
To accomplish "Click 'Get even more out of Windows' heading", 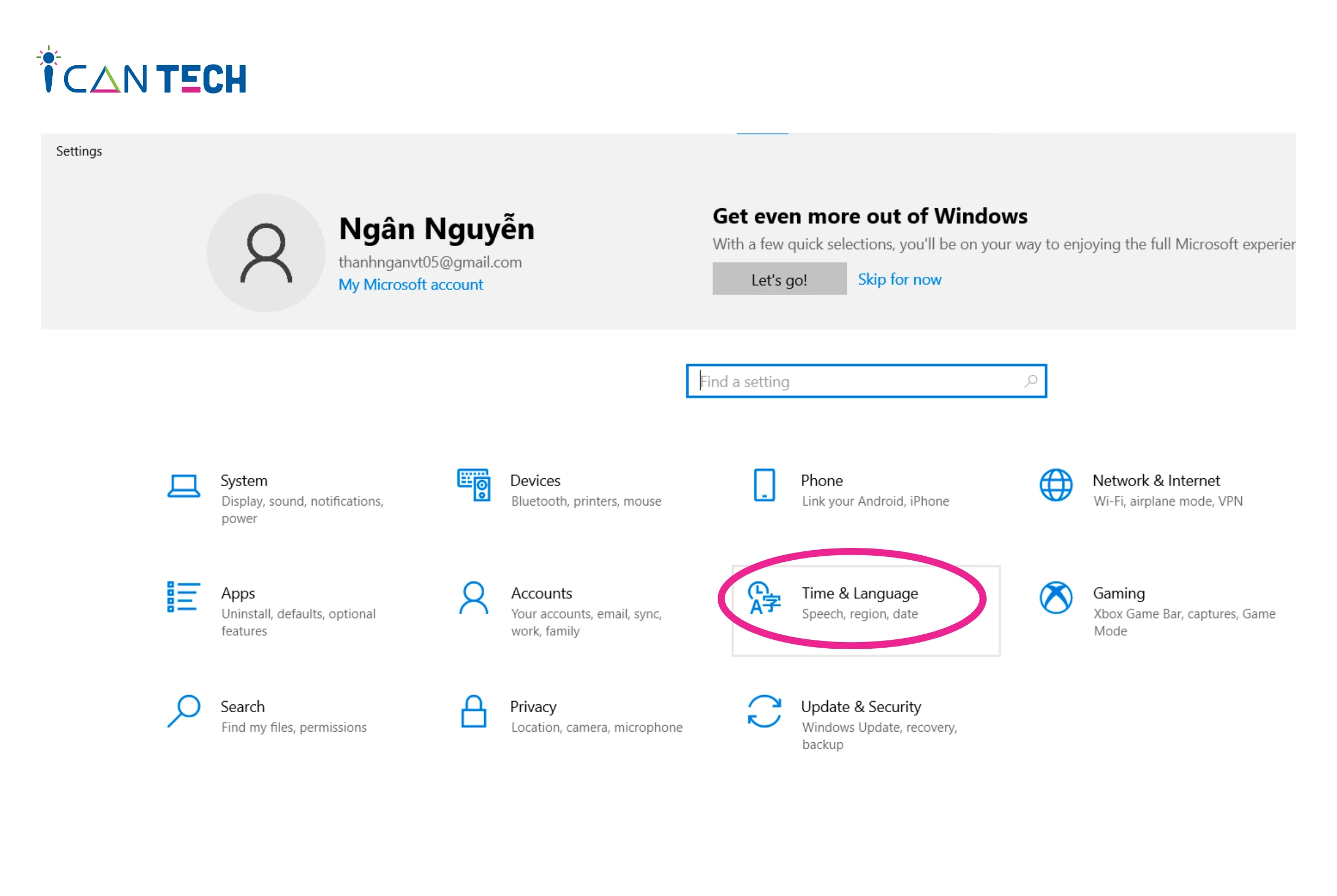I will coord(870,216).
